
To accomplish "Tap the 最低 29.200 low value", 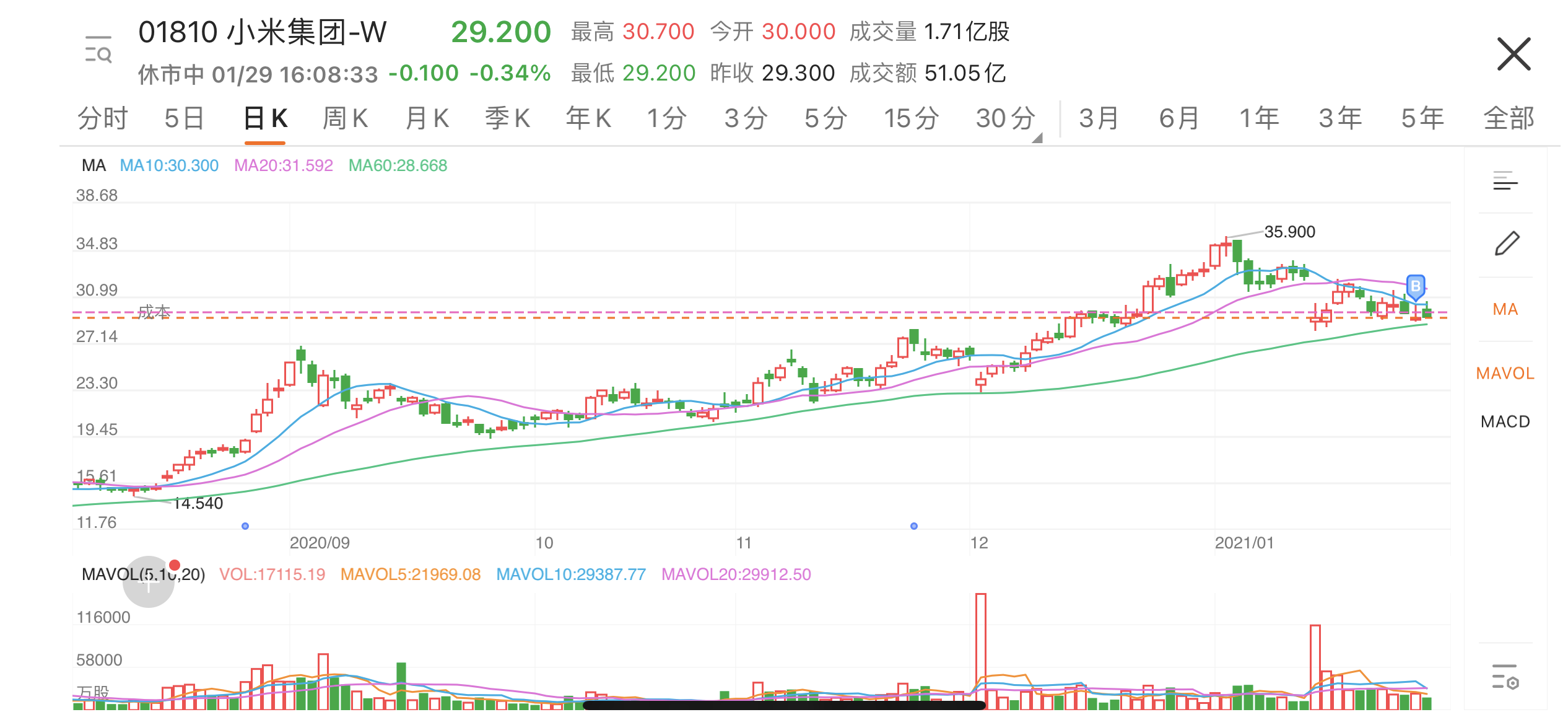I will (x=633, y=73).
